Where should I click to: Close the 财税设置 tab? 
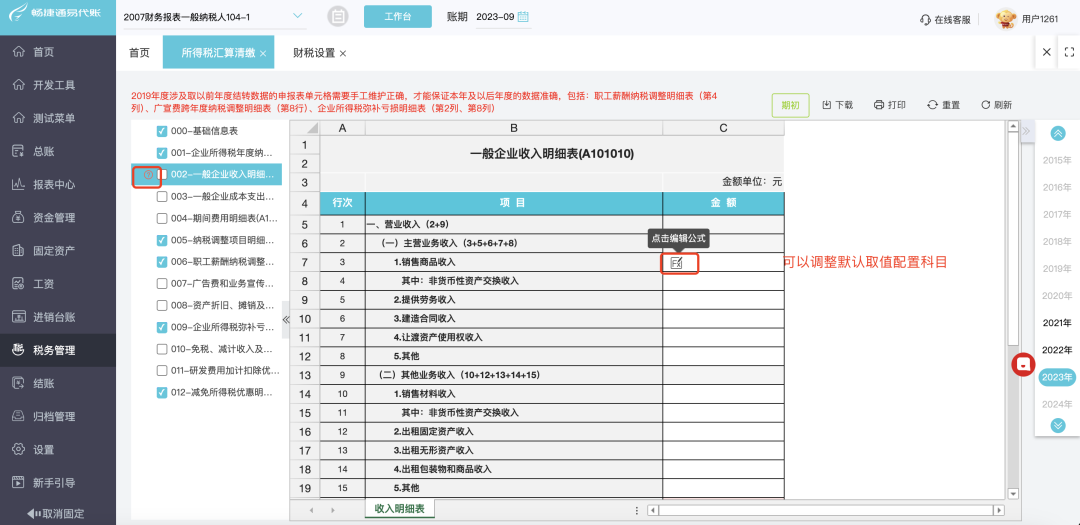point(343,54)
